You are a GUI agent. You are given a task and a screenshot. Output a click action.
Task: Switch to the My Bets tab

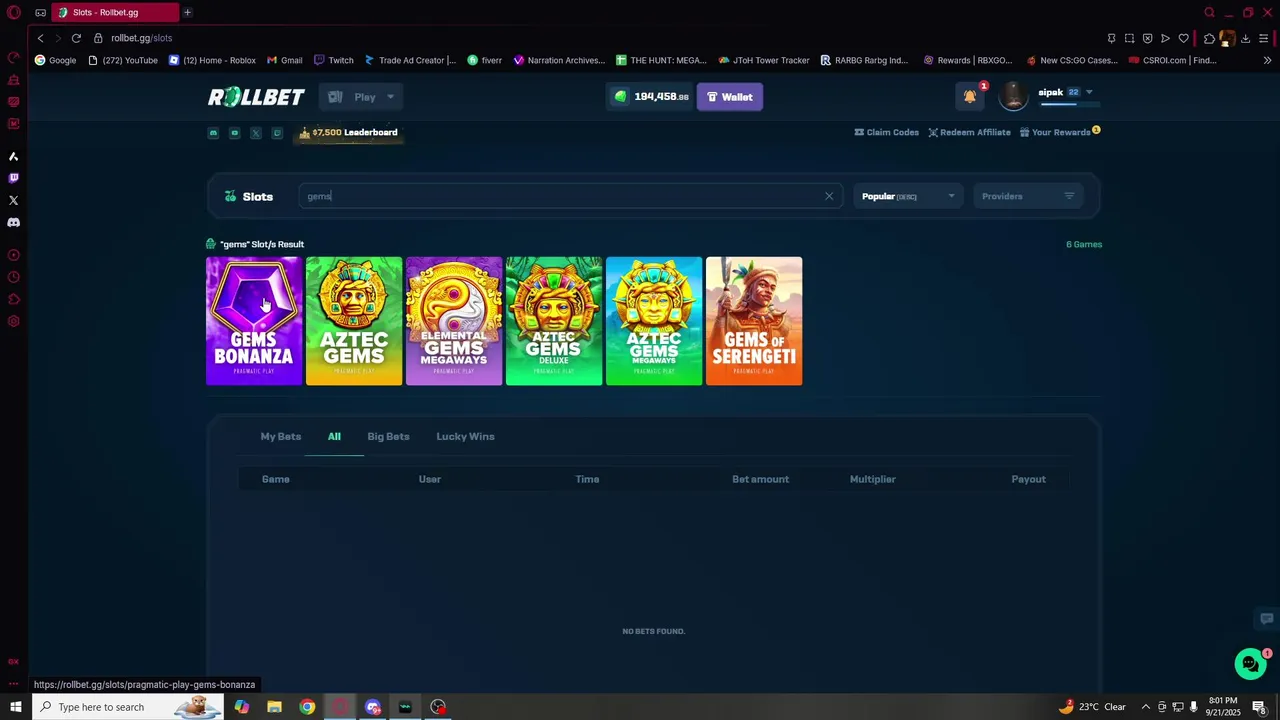coord(281,436)
